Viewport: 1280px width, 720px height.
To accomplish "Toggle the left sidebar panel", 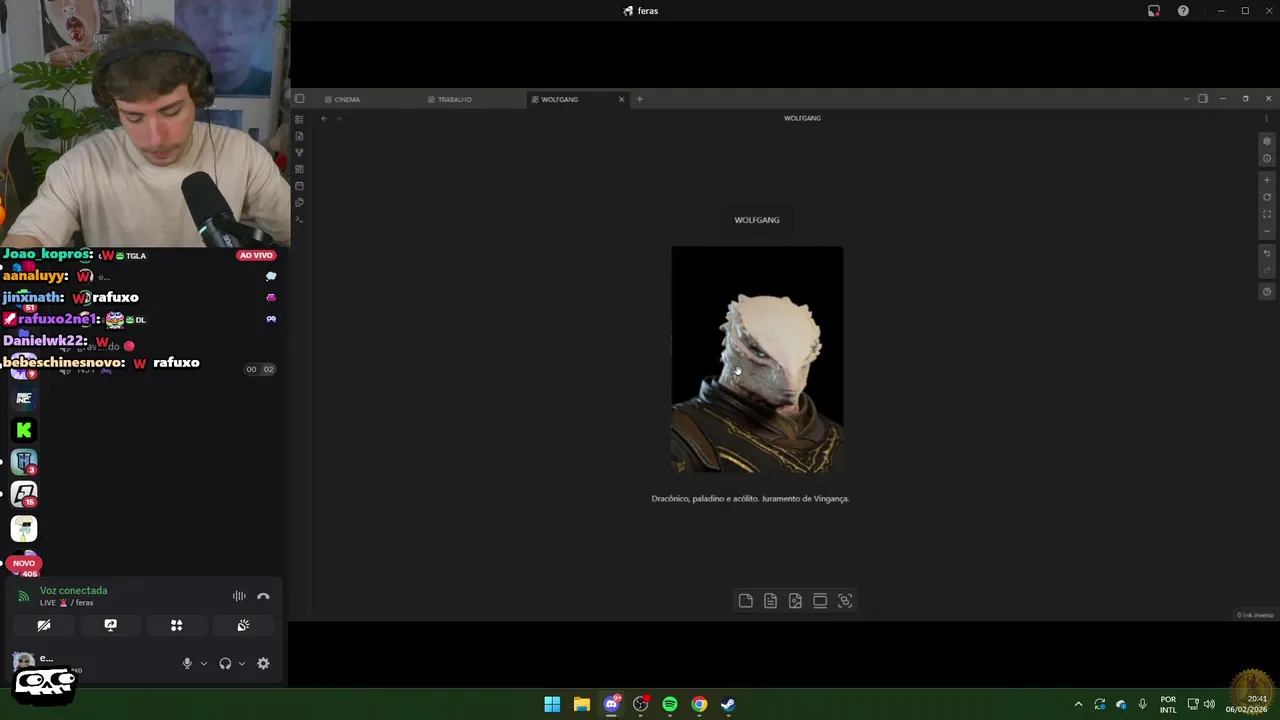I will coord(299,99).
